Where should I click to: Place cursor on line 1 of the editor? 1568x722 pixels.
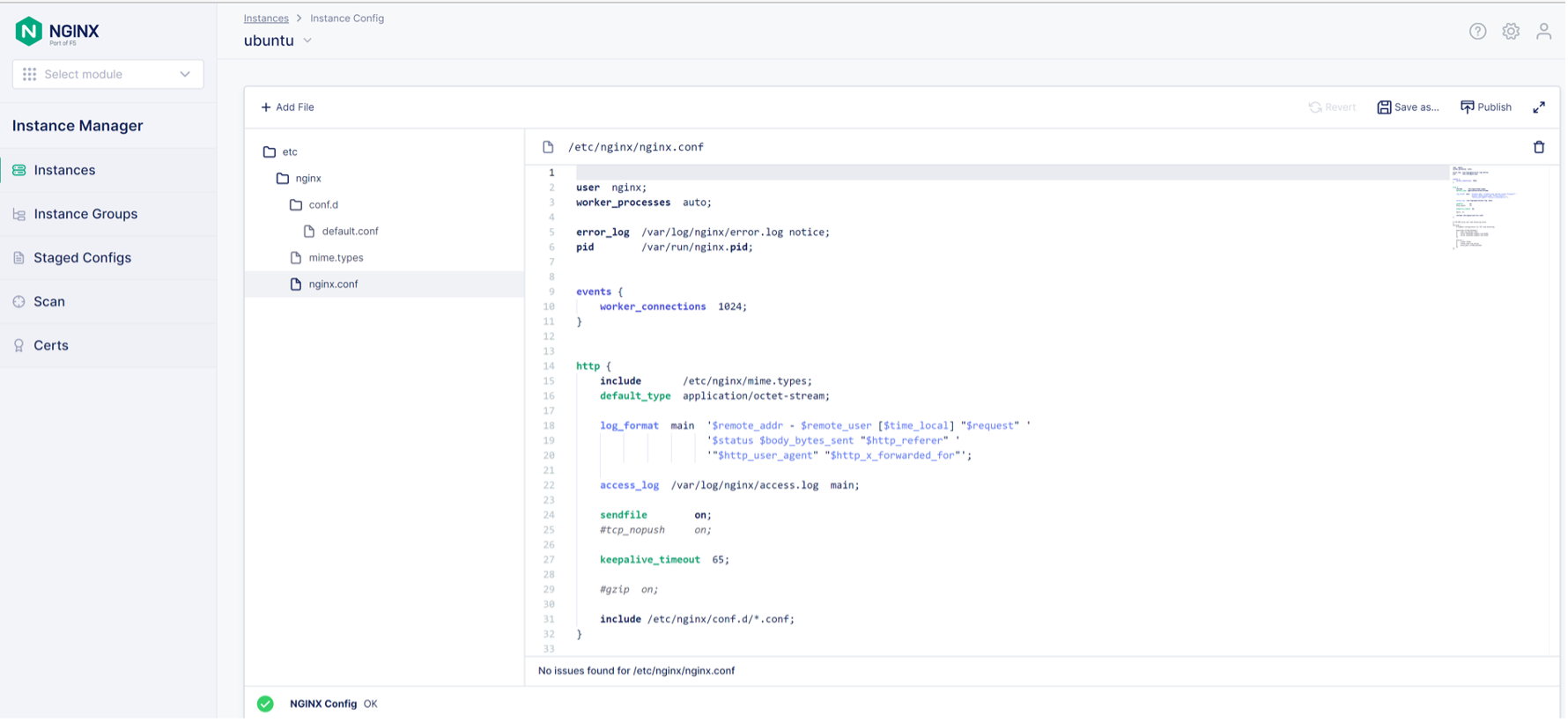1012,173
